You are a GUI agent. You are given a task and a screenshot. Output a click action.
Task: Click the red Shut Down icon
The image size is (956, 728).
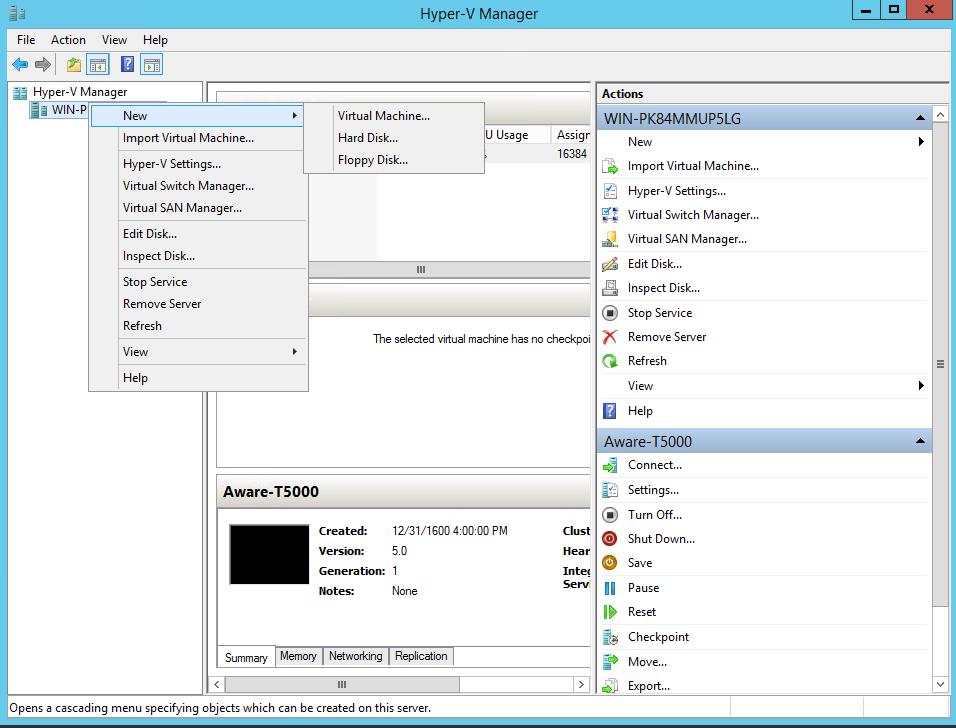610,538
